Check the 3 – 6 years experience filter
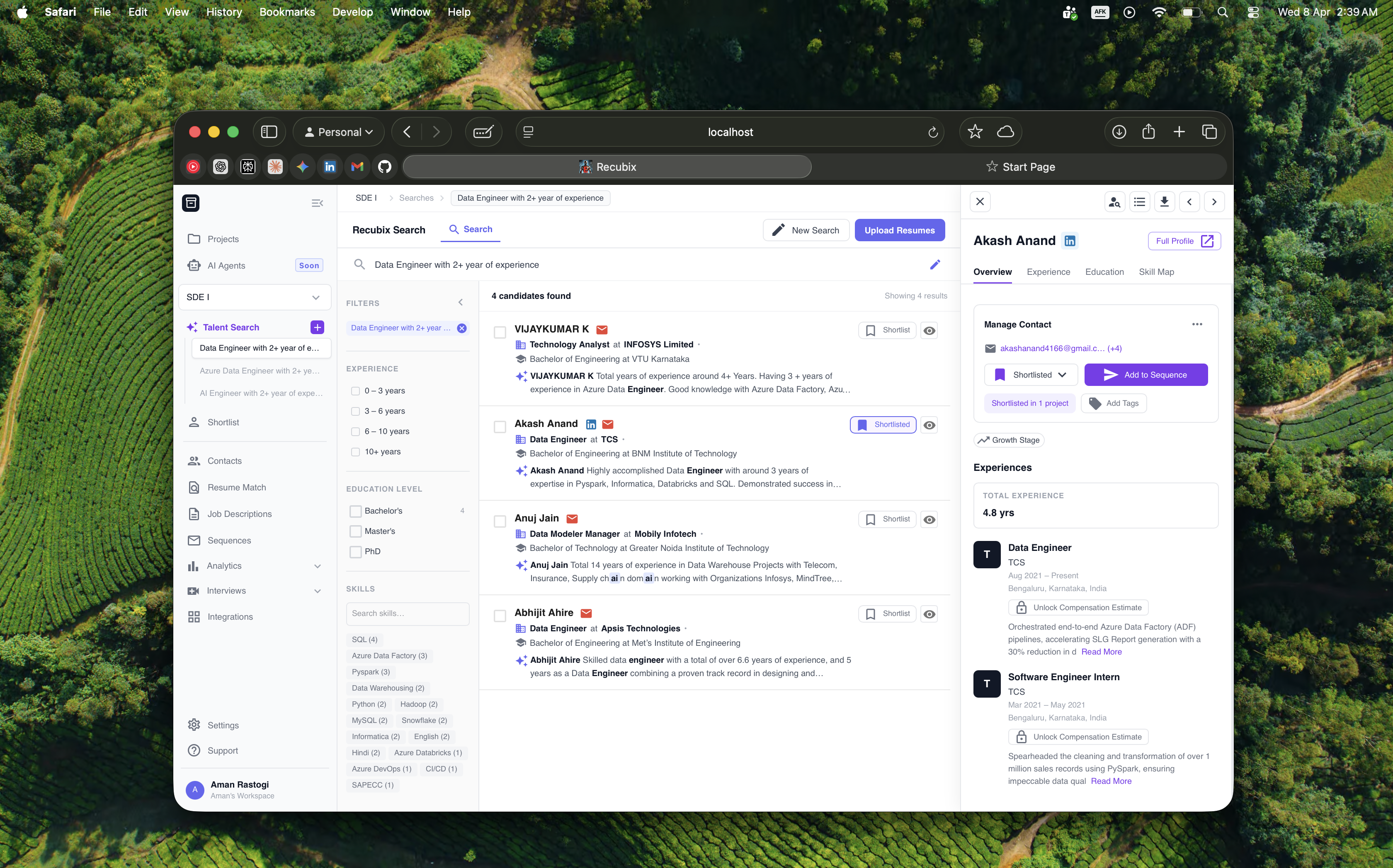Image resolution: width=1393 pixels, height=868 pixels. [355, 411]
